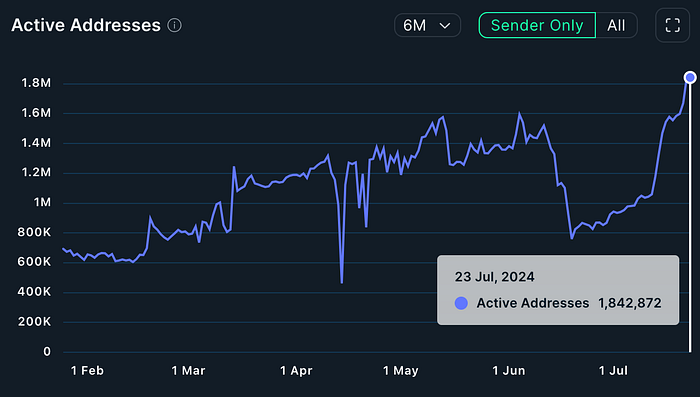The width and height of the screenshot is (700, 397).
Task: Click the 1M y-axis label
Action: click(x=42, y=203)
